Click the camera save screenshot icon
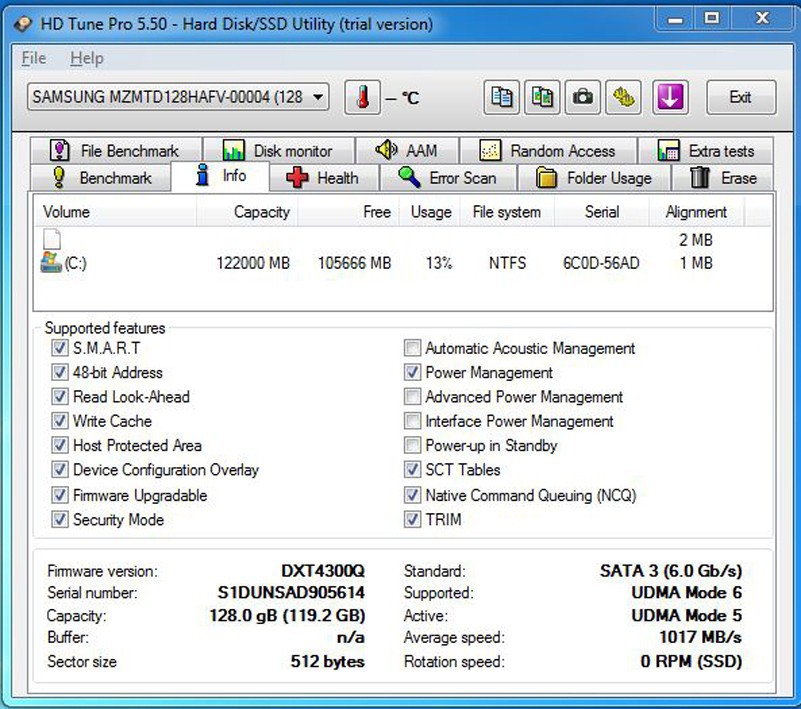The height and width of the screenshot is (709, 801). pyautogui.click(x=582, y=97)
